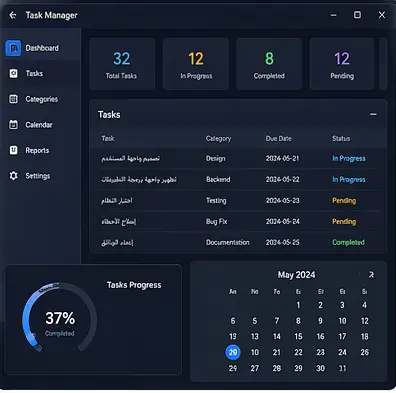Click Pending status of Bug Fix task

pos(344,221)
